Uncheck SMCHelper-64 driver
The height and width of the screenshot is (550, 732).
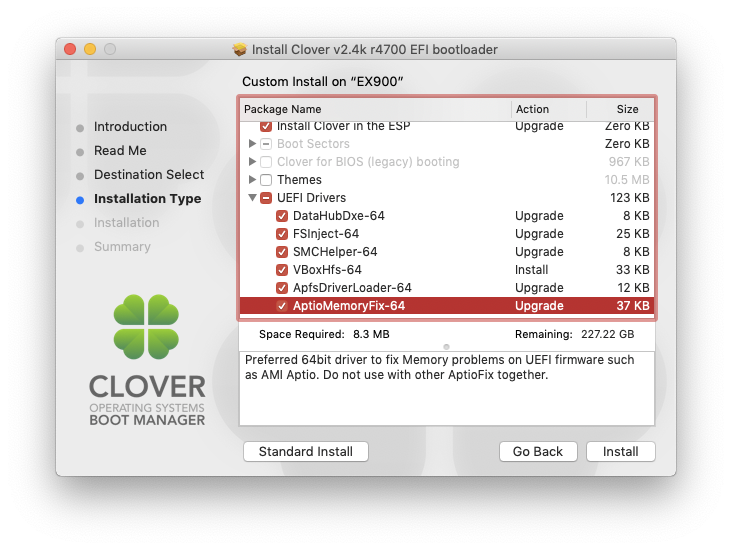[x=282, y=252]
